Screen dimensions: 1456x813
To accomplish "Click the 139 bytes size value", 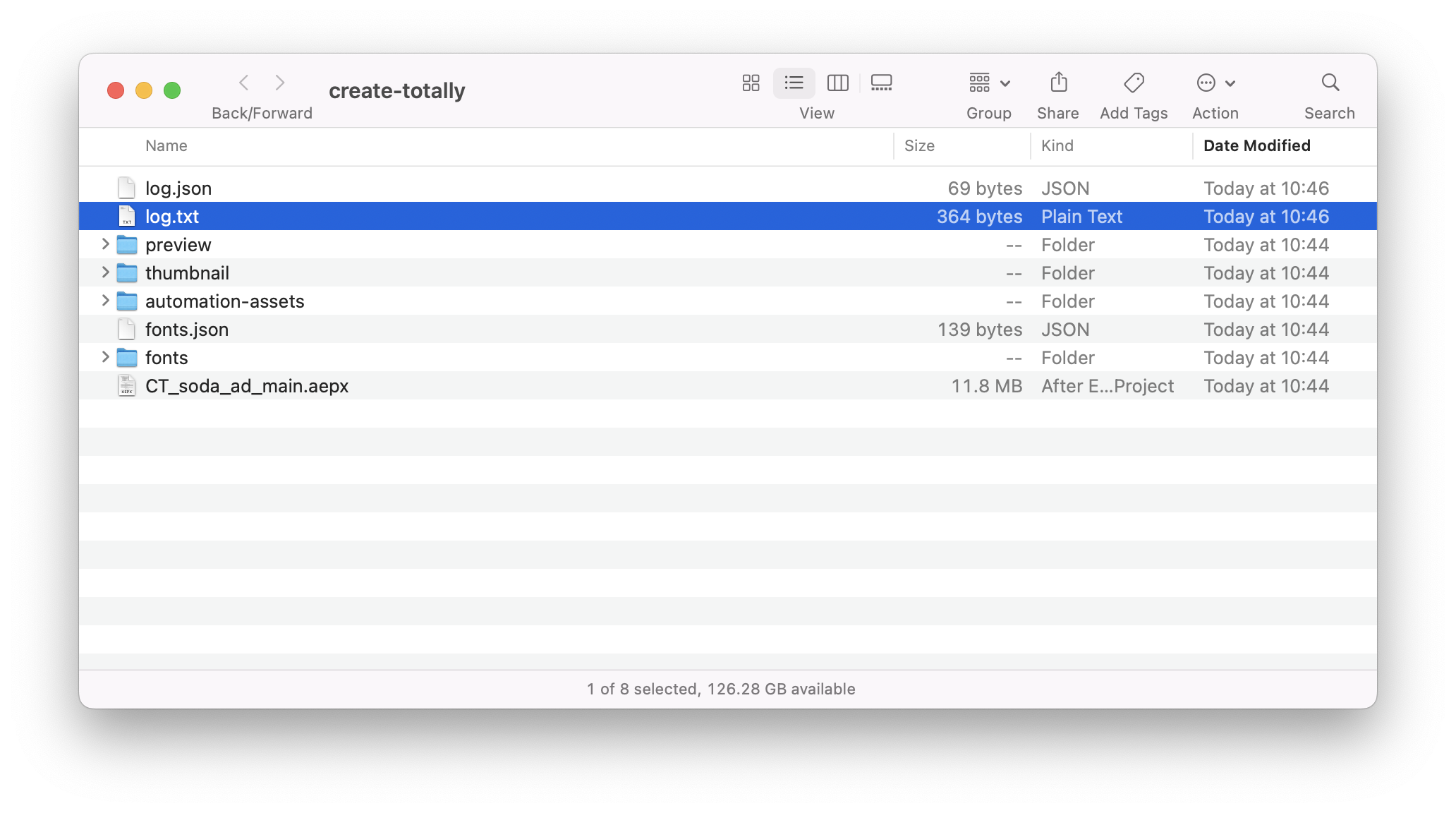I will (980, 330).
